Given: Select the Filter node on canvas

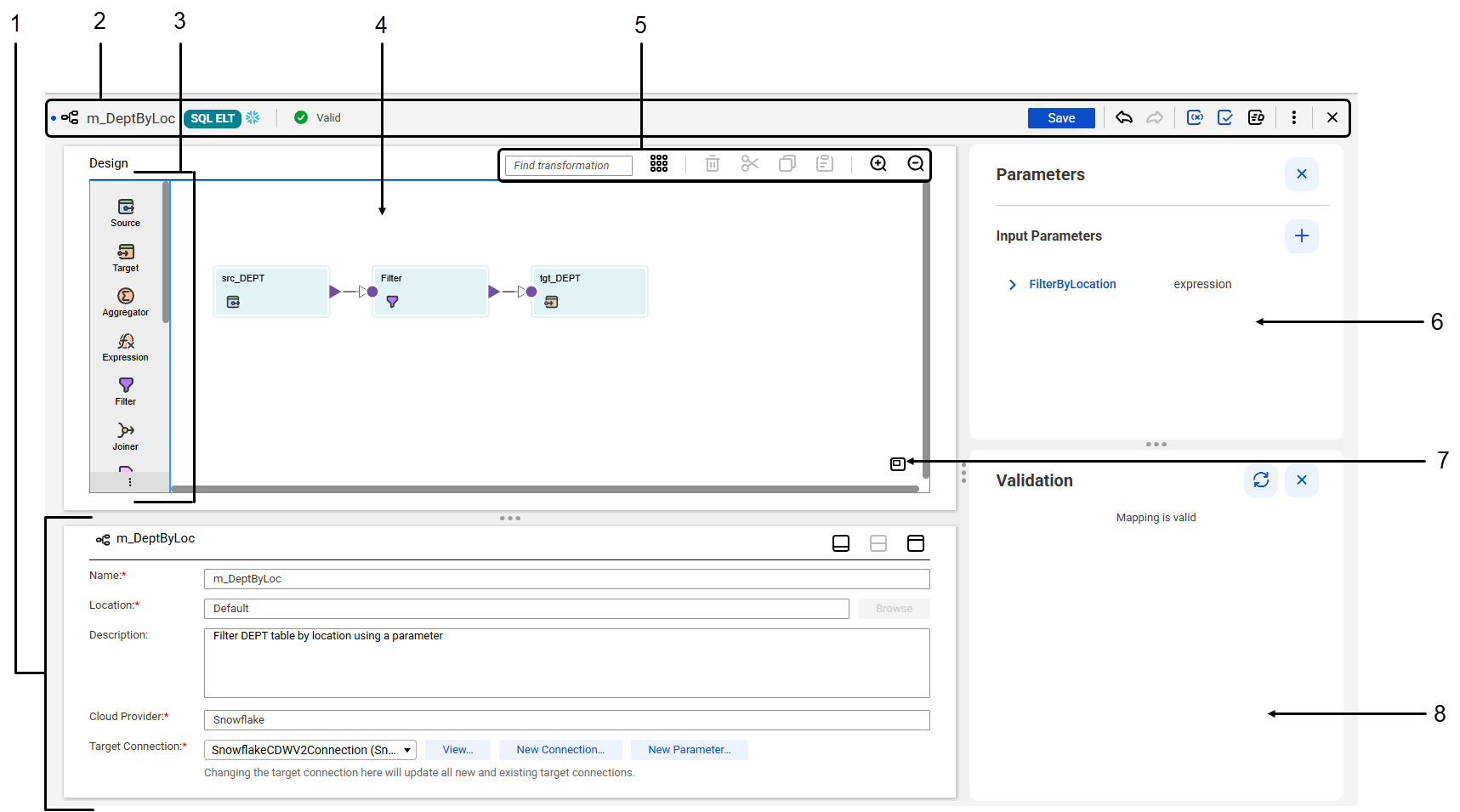Looking at the screenshot, I should [x=430, y=292].
